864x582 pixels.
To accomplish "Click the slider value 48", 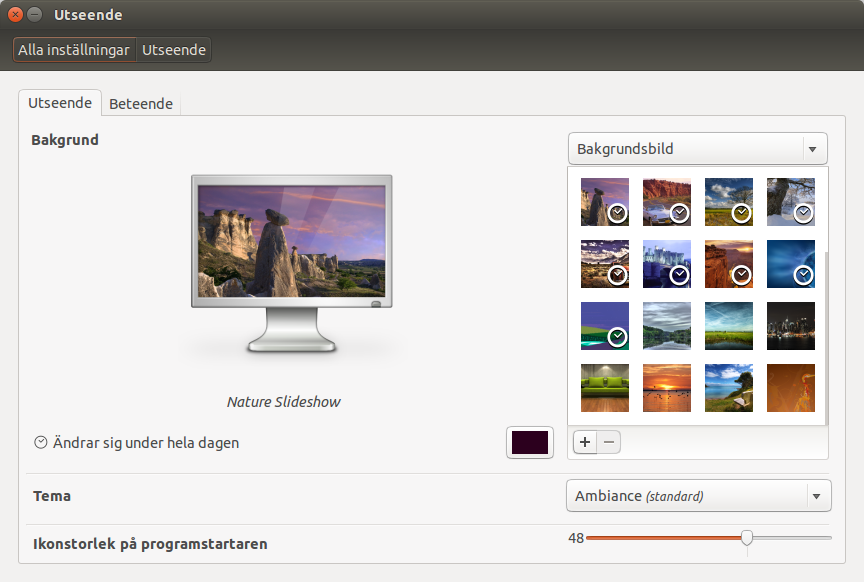I will pos(576,538).
